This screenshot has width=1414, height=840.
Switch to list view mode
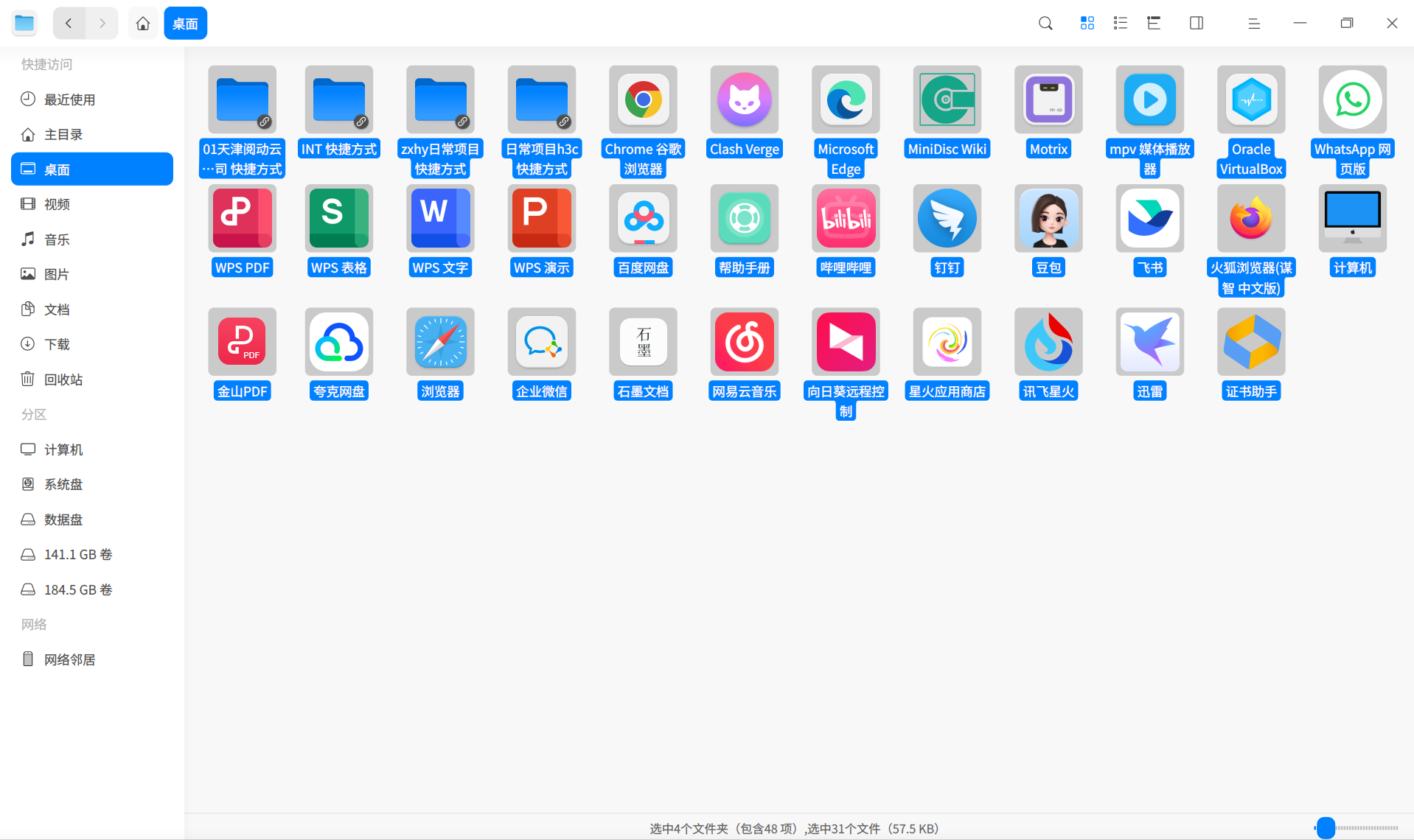coord(1121,24)
